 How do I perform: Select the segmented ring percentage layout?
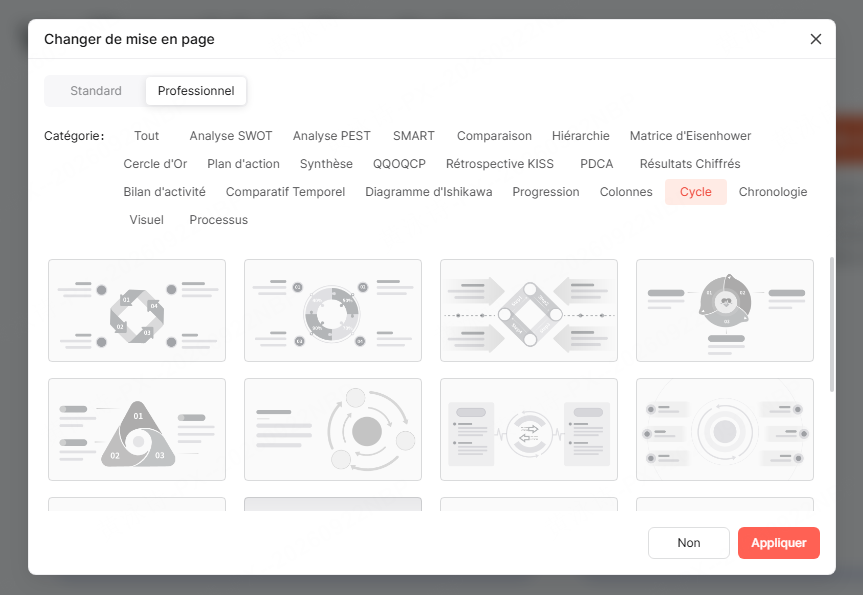coord(333,310)
